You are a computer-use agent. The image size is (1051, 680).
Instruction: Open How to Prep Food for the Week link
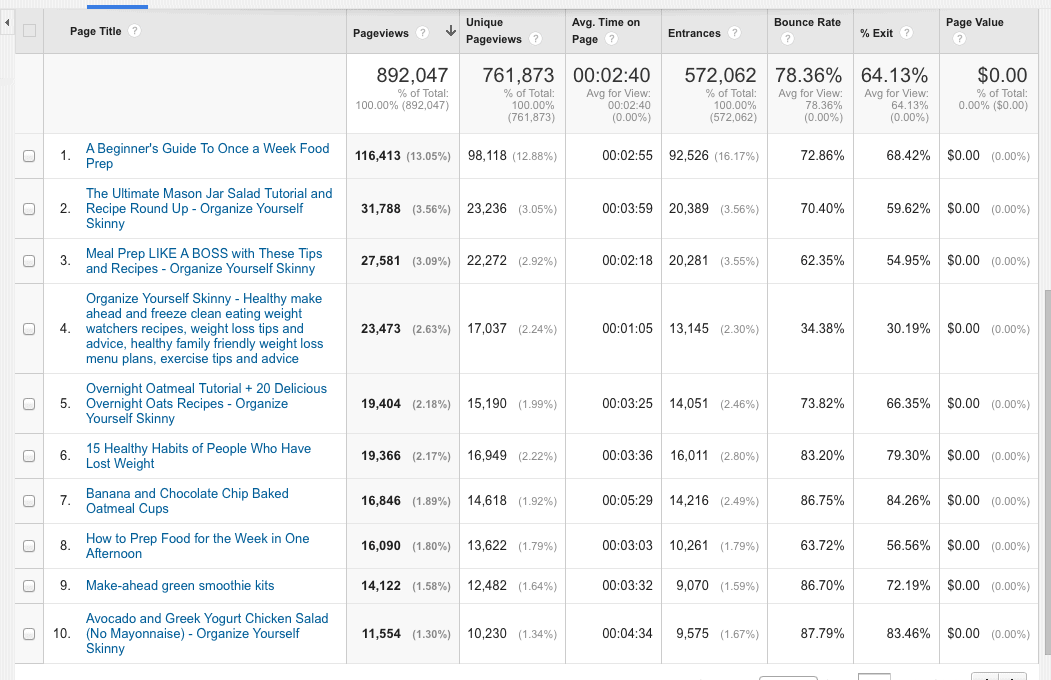[198, 546]
